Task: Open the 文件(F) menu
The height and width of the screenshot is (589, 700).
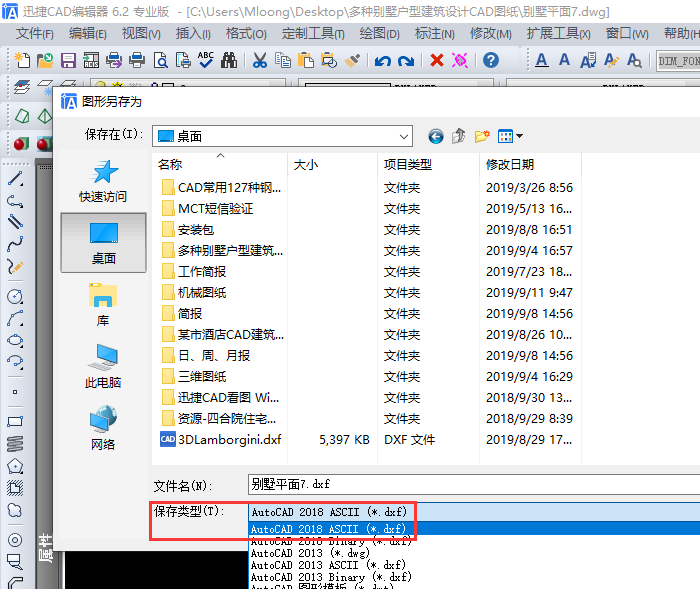Action: pos(35,33)
